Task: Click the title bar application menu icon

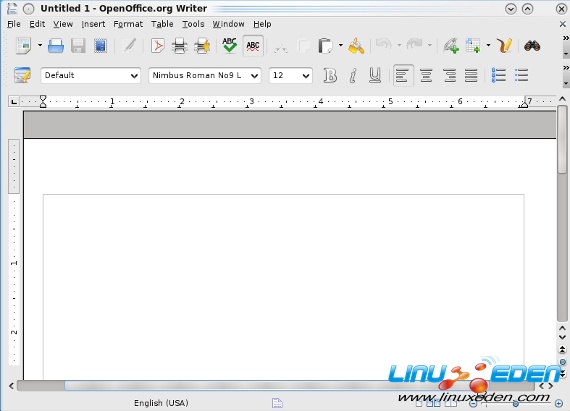Action: (x=12, y=8)
